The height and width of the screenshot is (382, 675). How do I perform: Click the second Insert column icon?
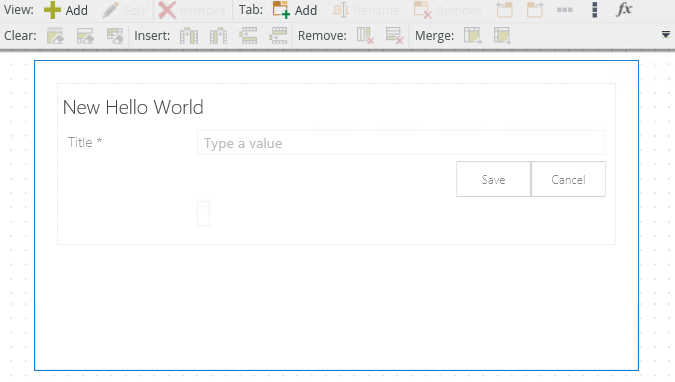(219, 36)
